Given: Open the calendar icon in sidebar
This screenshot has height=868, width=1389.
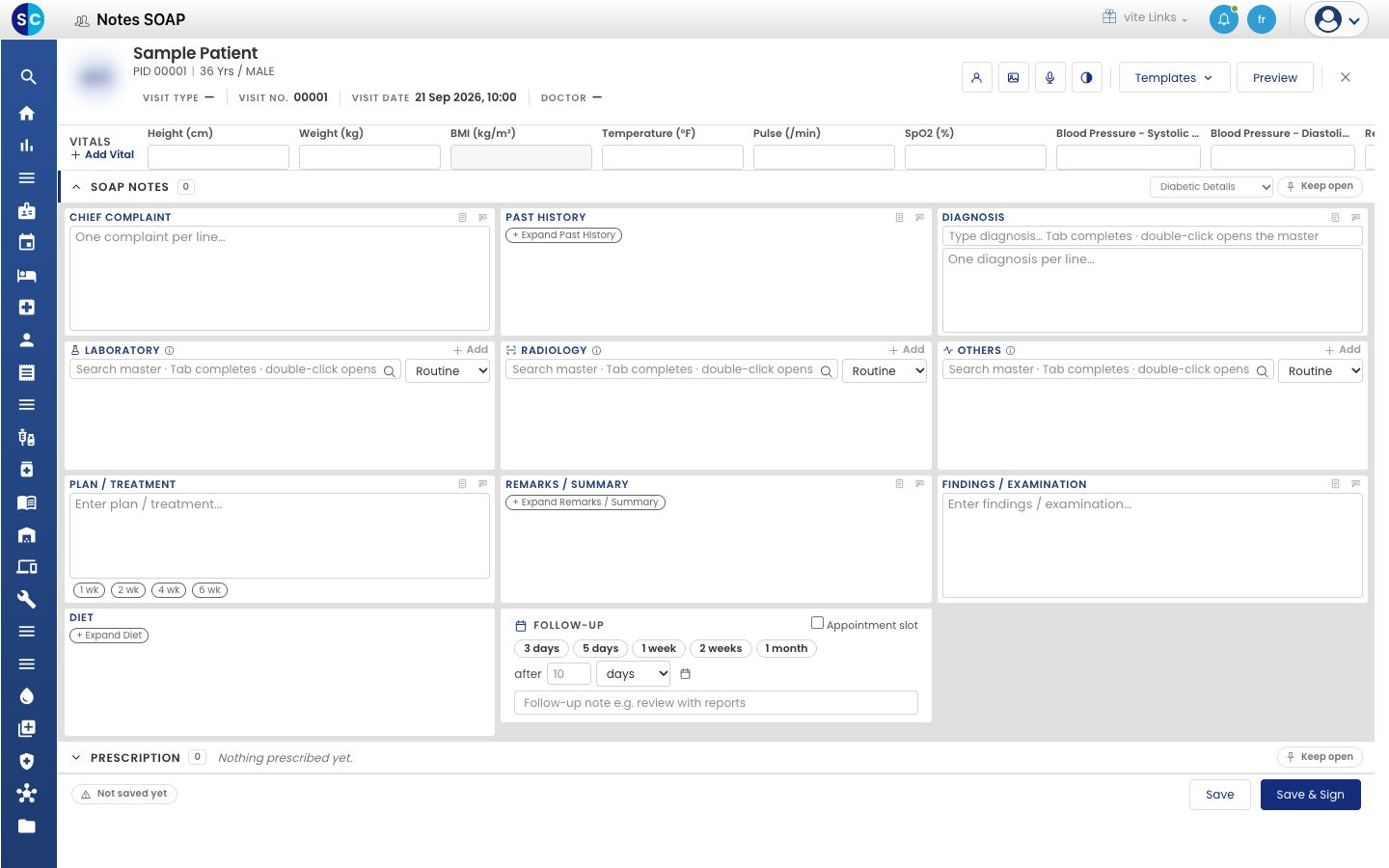Looking at the screenshot, I should tap(27, 242).
